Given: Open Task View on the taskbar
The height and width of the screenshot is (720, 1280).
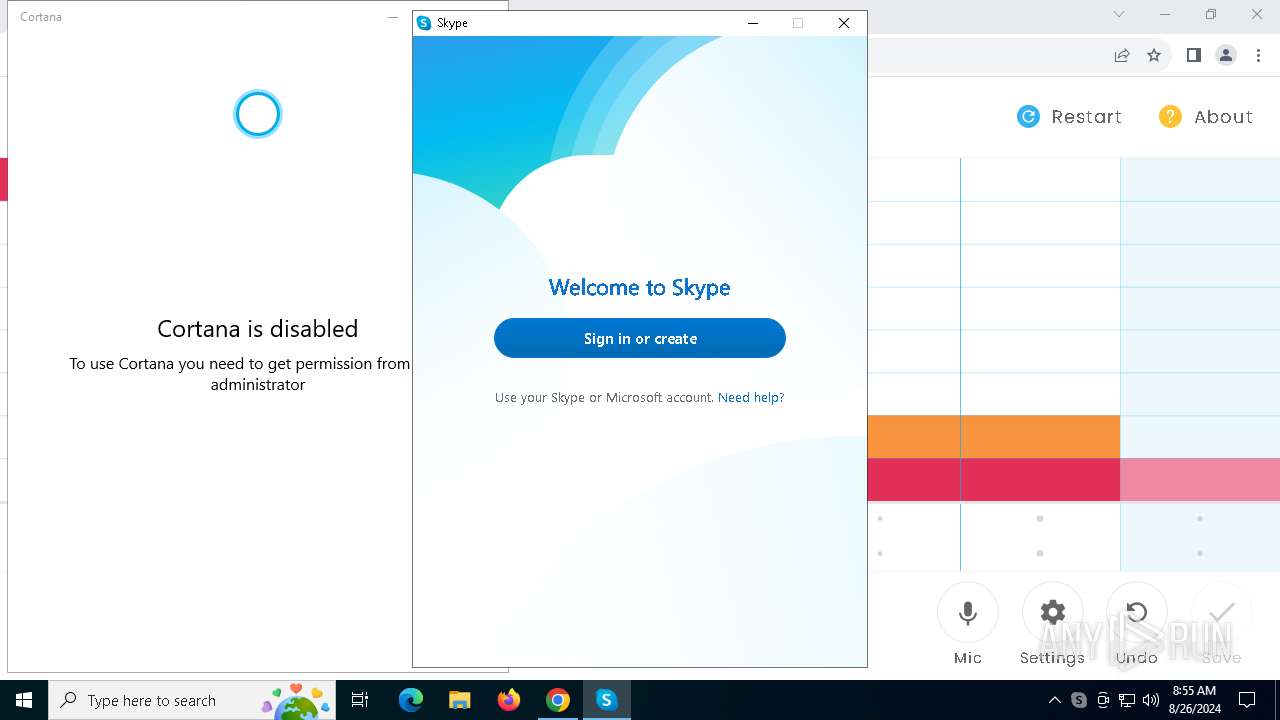Looking at the screenshot, I should click(360, 700).
